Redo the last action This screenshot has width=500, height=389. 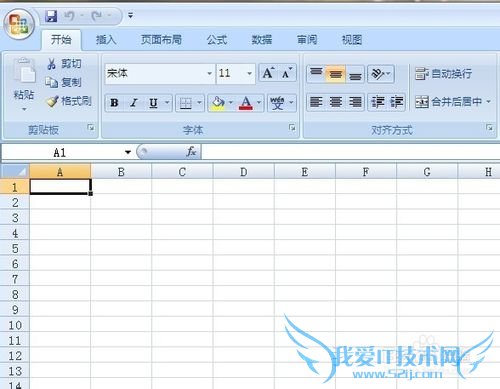click(97, 16)
